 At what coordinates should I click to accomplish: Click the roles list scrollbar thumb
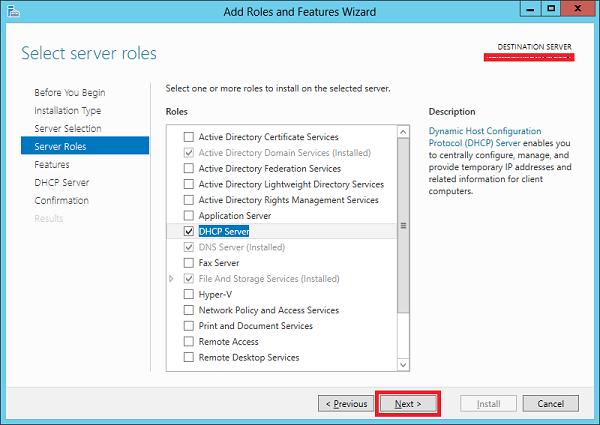[x=403, y=225]
